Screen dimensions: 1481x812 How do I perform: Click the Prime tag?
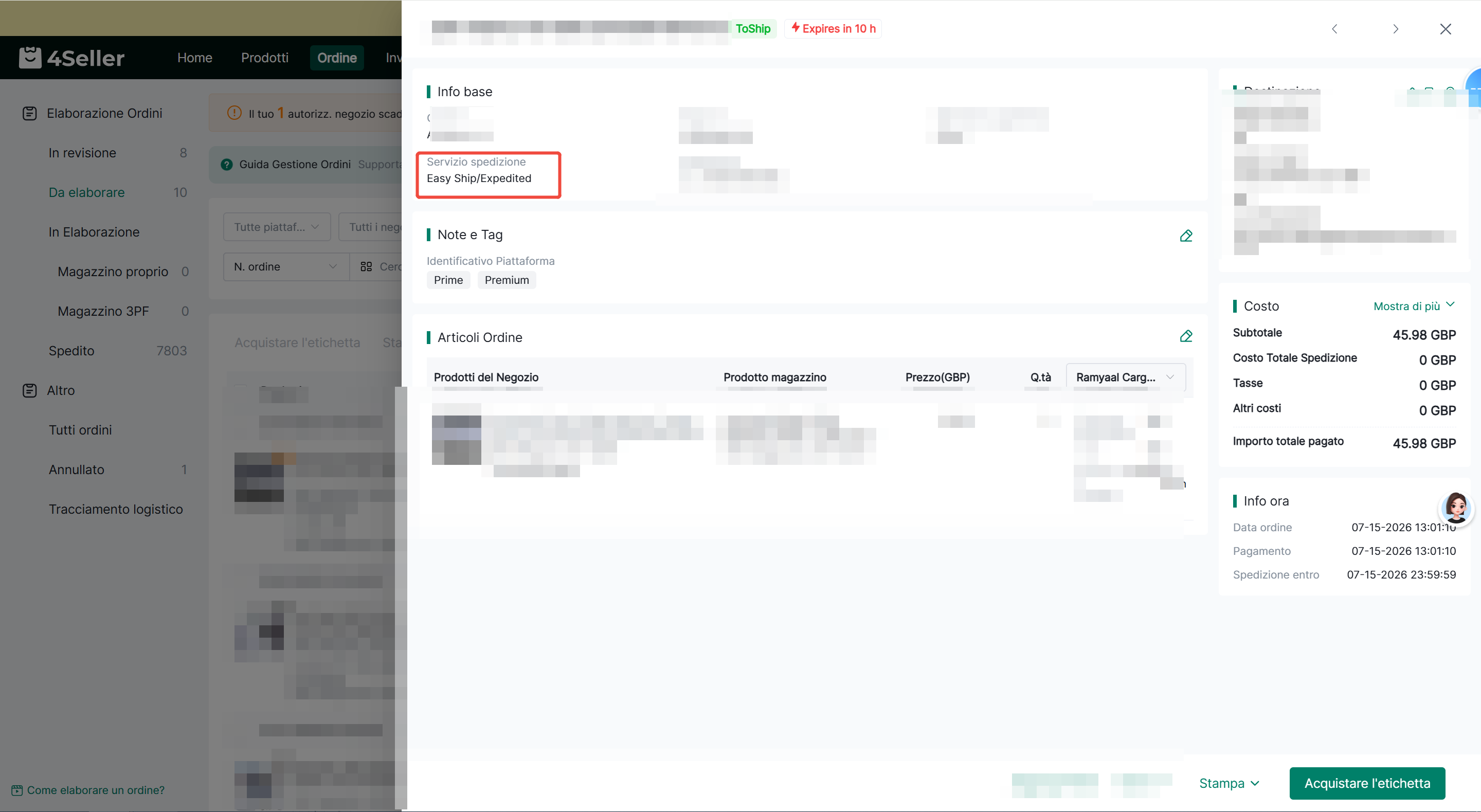448,280
